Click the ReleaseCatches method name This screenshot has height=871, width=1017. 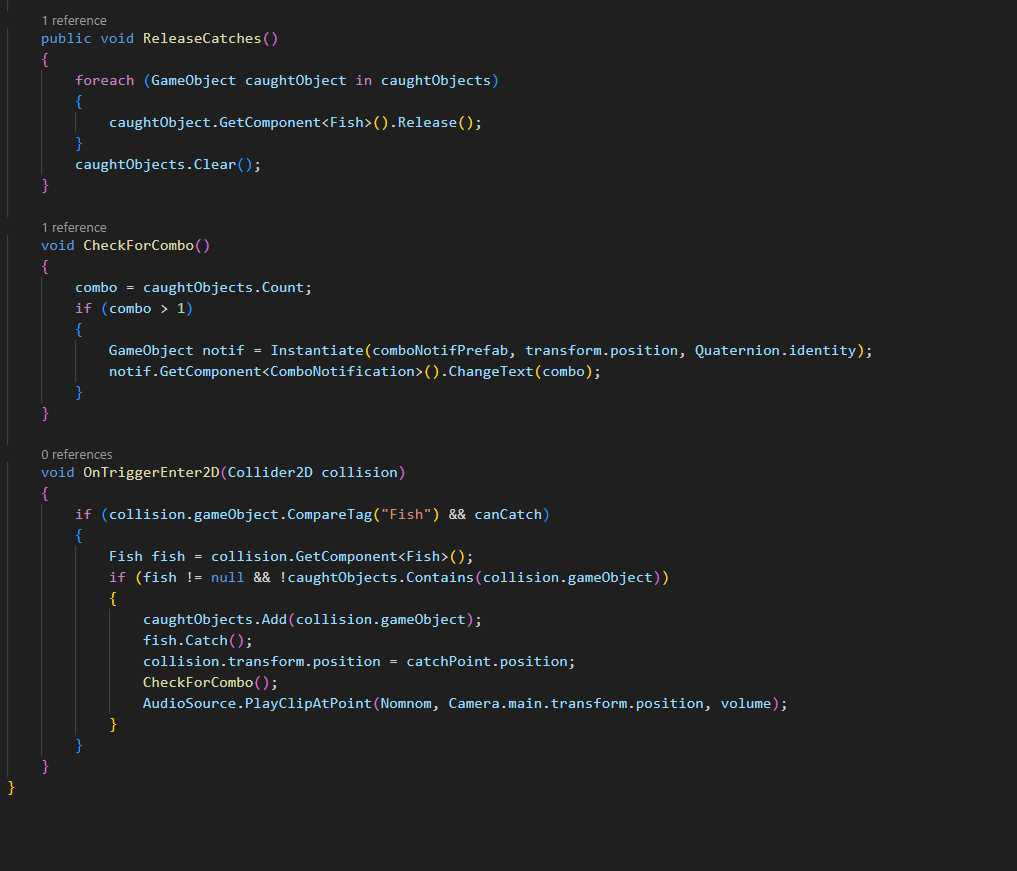point(202,39)
